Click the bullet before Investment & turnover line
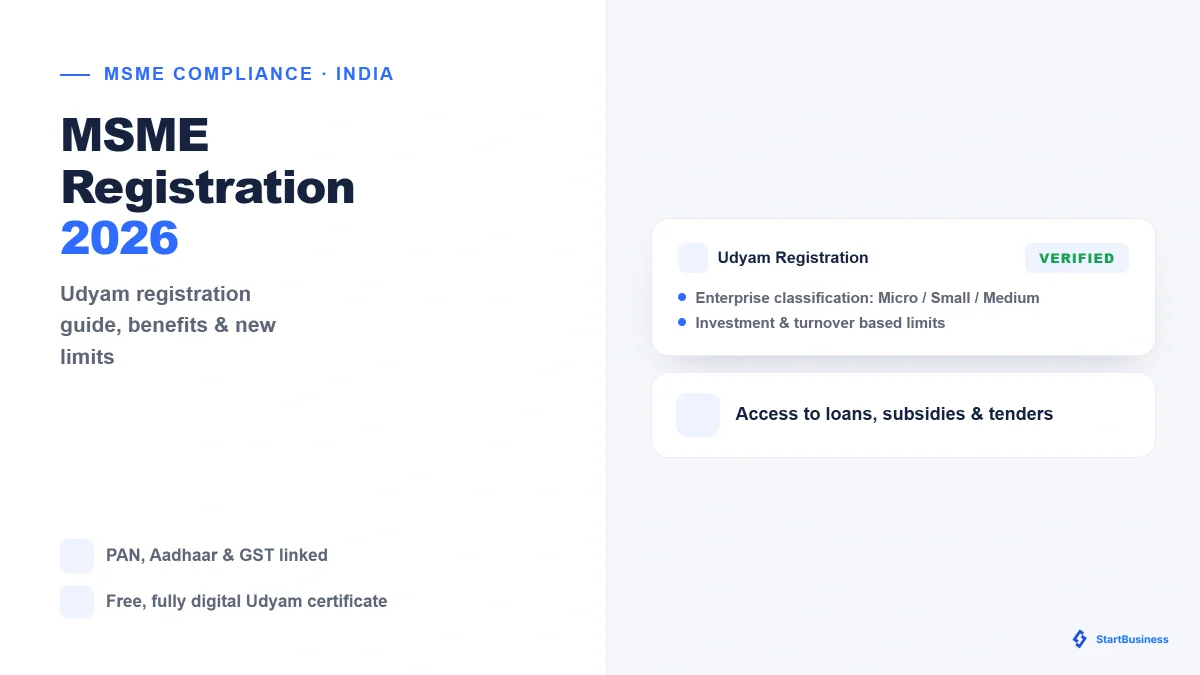 coord(682,322)
